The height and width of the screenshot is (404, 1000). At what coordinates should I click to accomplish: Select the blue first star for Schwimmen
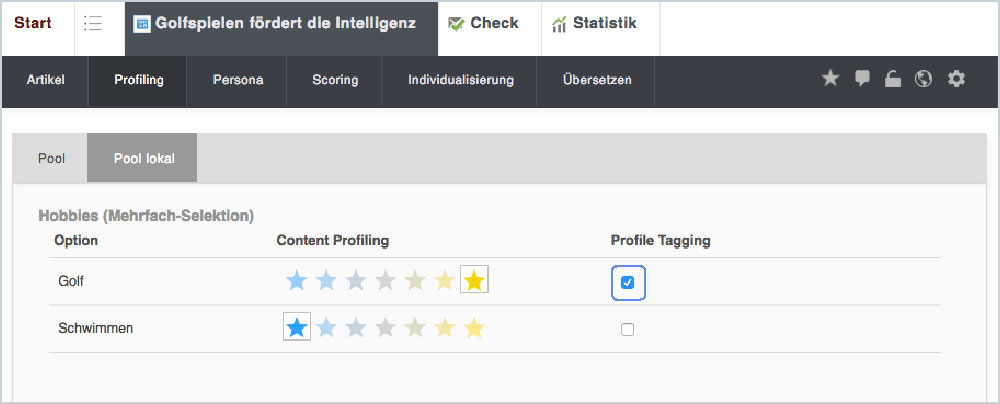tap(297, 328)
